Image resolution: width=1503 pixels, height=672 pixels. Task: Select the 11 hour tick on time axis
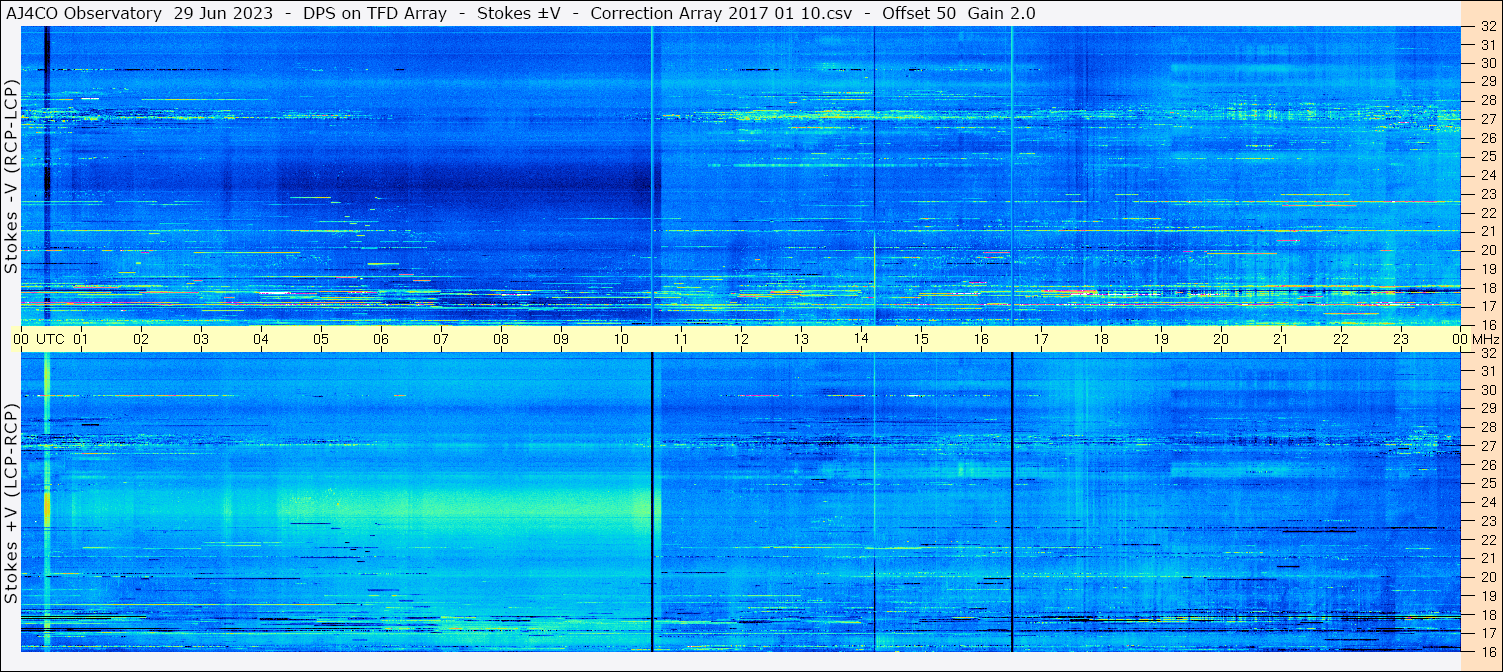point(681,339)
